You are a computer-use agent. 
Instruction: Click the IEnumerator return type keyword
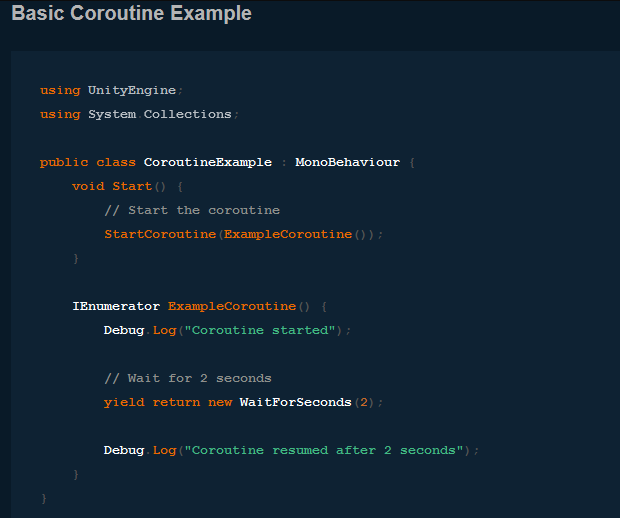[115, 306]
